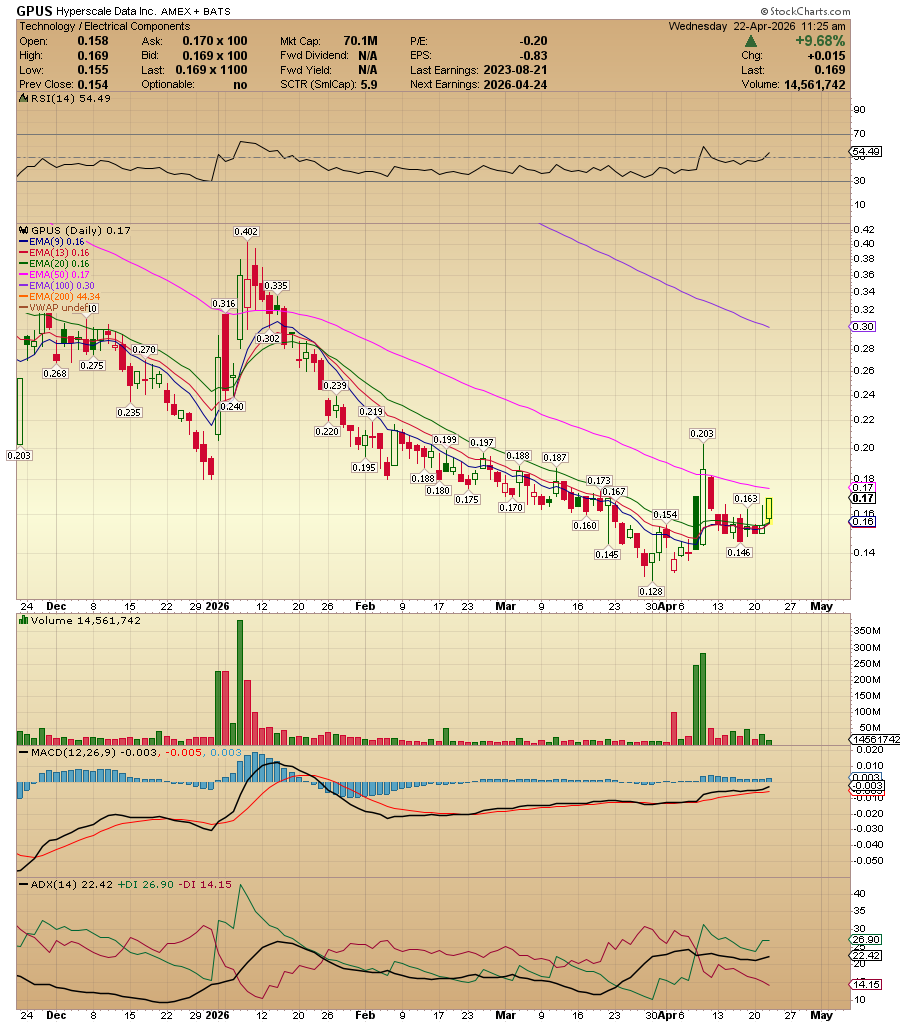The height and width of the screenshot is (1023, 900).
Task: Click the Next Earnings 2026-04-24 date
Action: [x=515, y=85]
